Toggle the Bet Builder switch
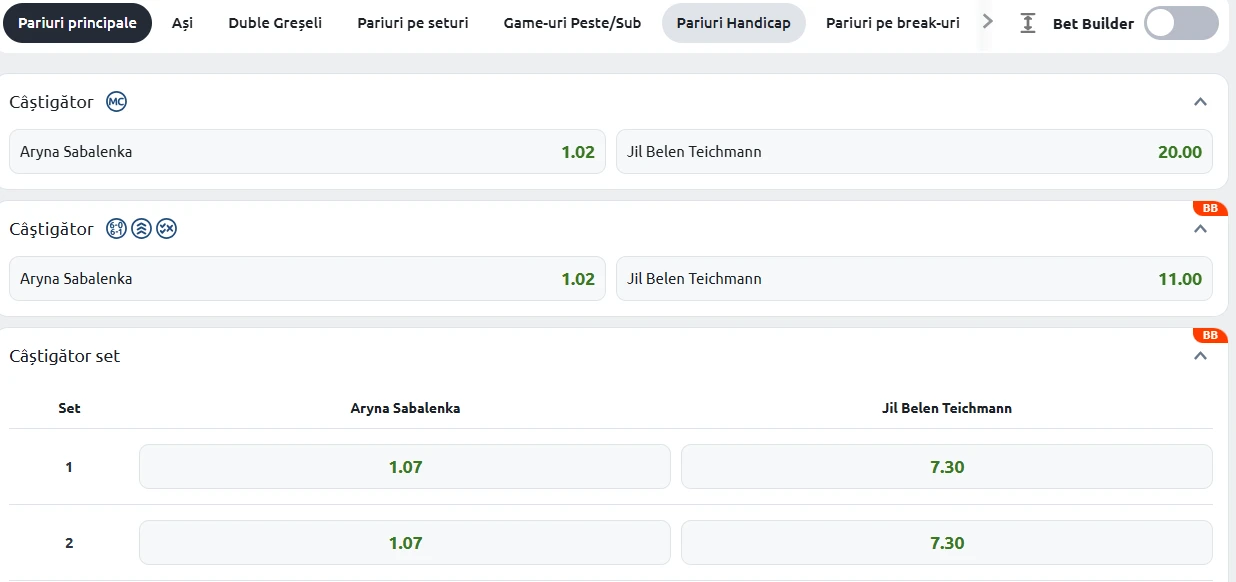Screen dimensions: 1236x582 click(1181, 23)
